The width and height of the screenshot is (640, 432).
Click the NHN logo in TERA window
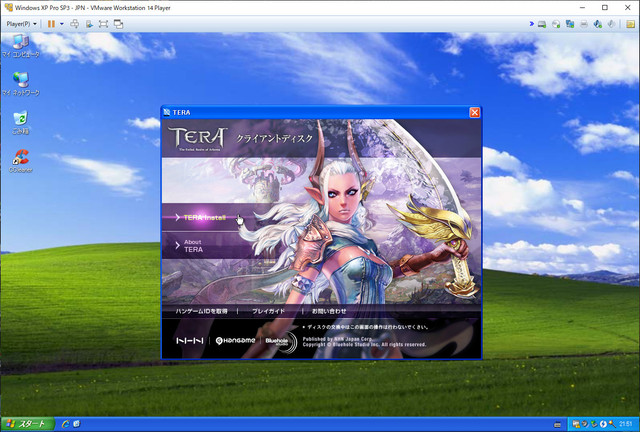[190, 340]
